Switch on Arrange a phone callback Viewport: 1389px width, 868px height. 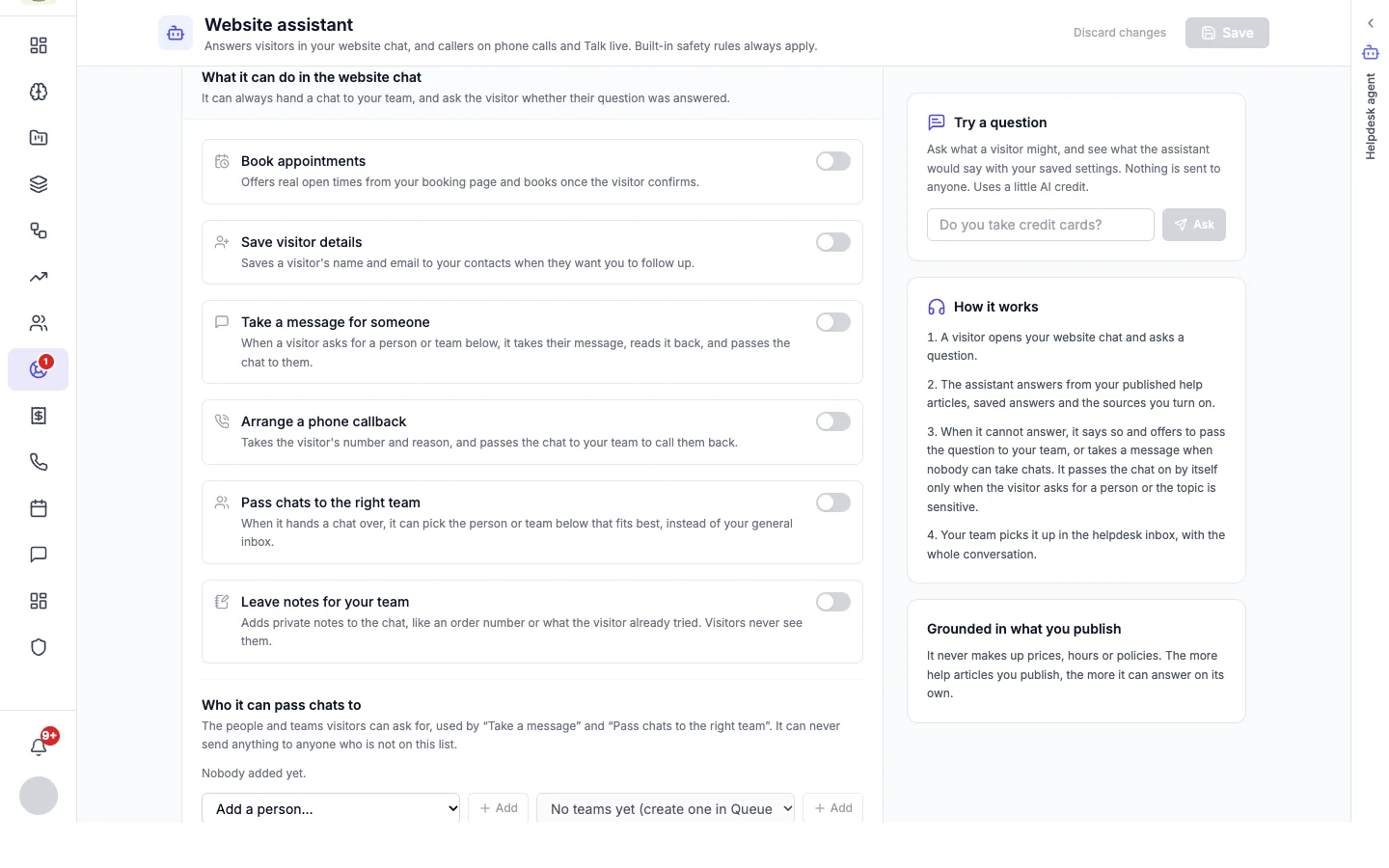(x=833, y=421)
